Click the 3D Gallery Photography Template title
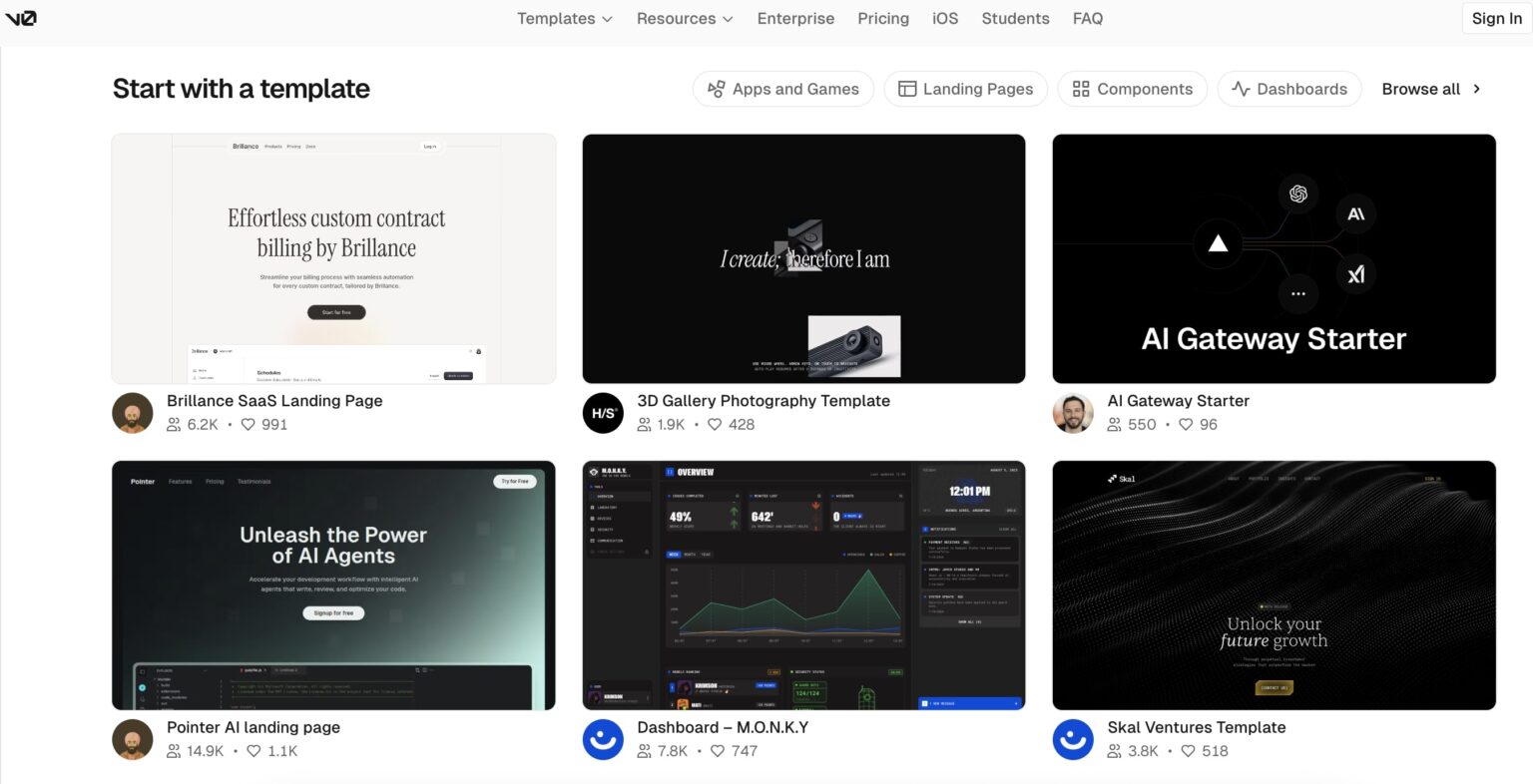The height and width of the screenshot is (784, 1533). tap(764, 401)
